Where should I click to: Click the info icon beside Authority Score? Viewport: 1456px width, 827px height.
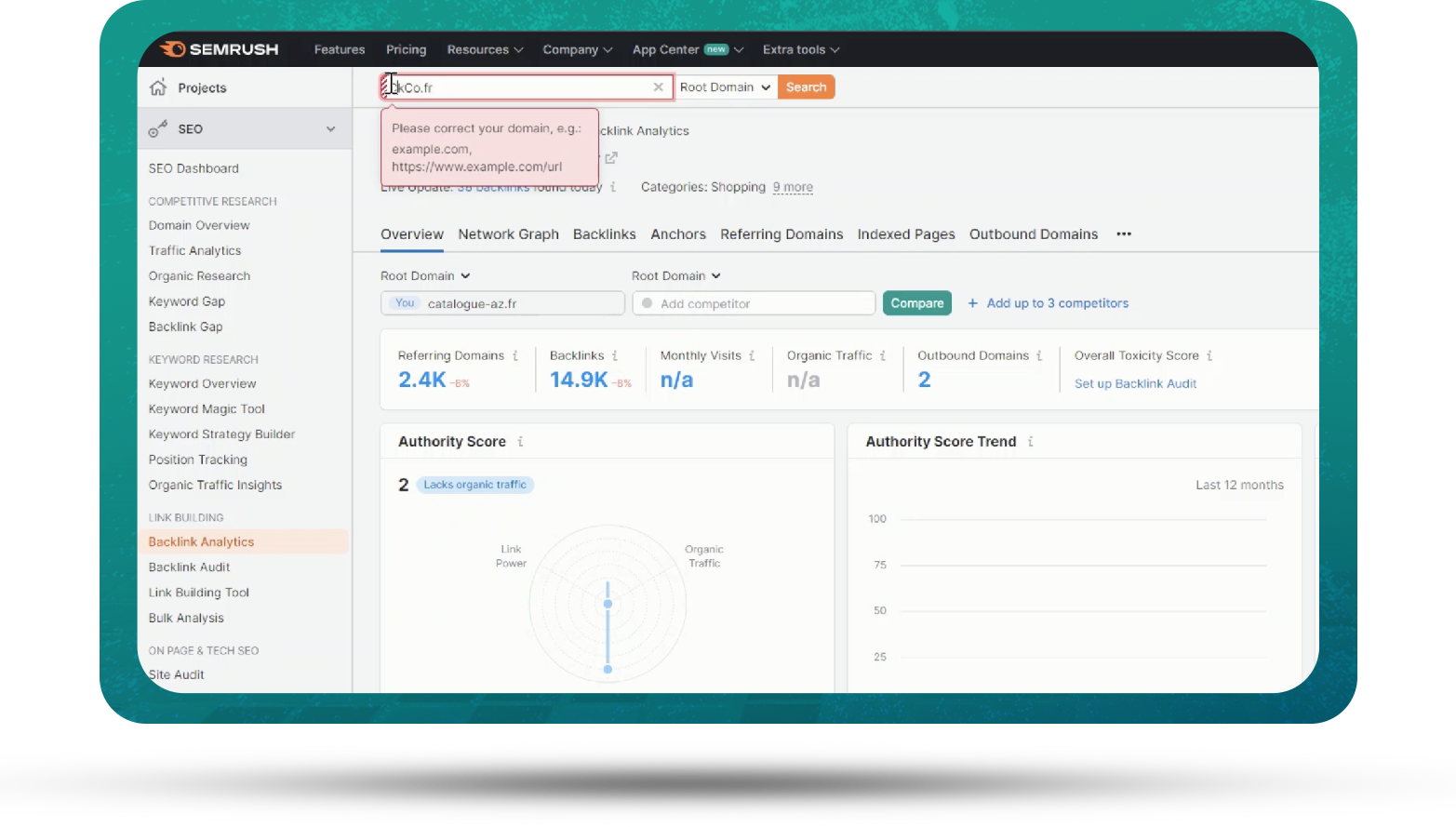tap(520, 442)
